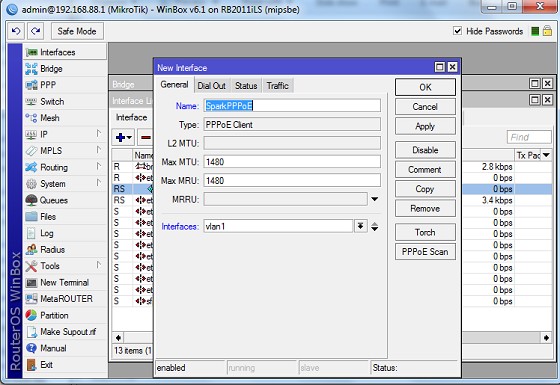The height and width of the screenshot is (385, 560).
Task: Click the Make Supout.rif icon
Action: point(31,332)
